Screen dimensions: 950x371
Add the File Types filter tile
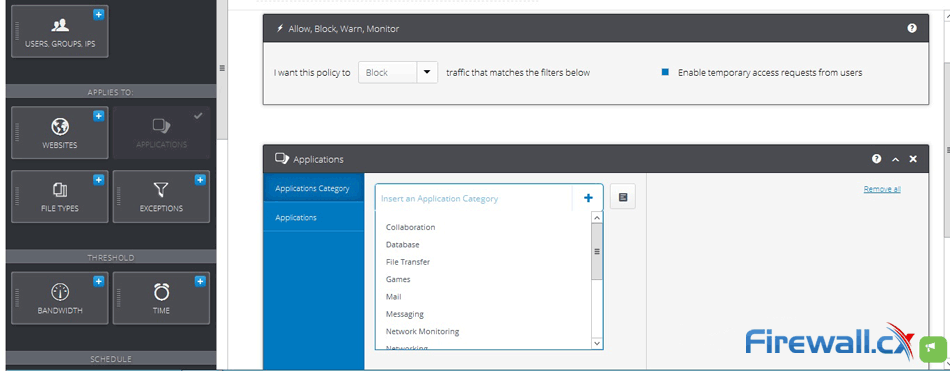[60, 196]
